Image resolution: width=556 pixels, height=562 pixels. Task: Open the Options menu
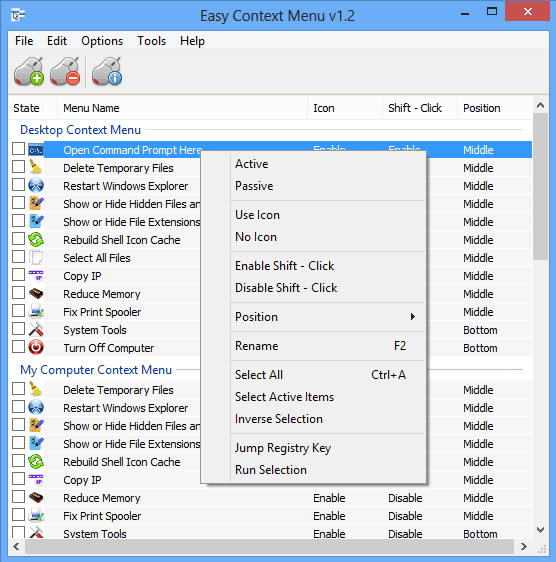coord(102,41)
